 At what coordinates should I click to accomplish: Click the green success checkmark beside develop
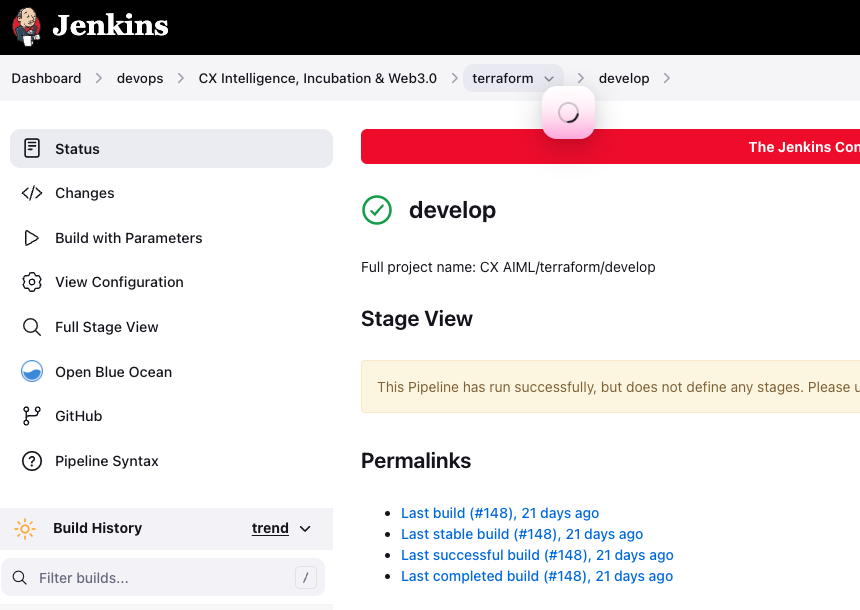point(377,210)
